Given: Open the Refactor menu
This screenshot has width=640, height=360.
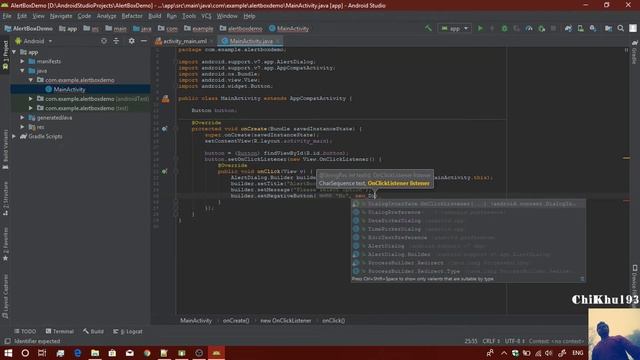Looking at the screenshot, I should [x=132, y=16].
